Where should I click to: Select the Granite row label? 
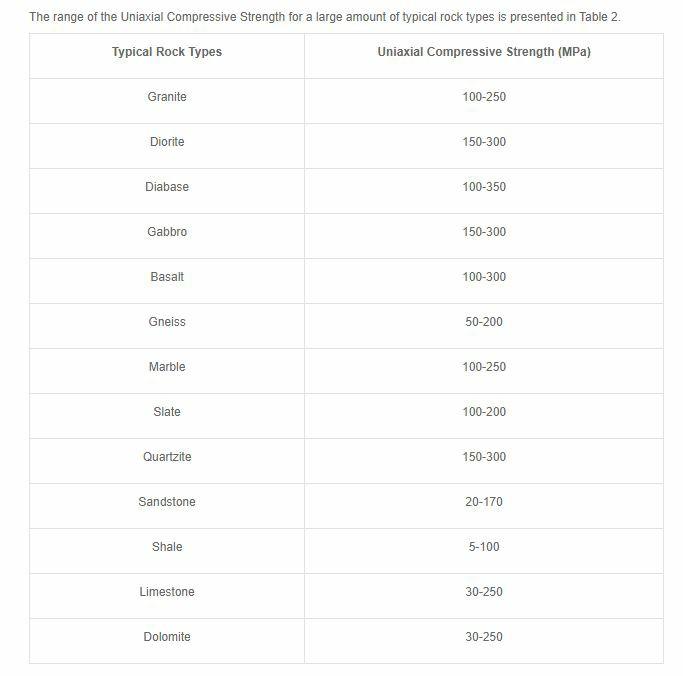(167, 97)
